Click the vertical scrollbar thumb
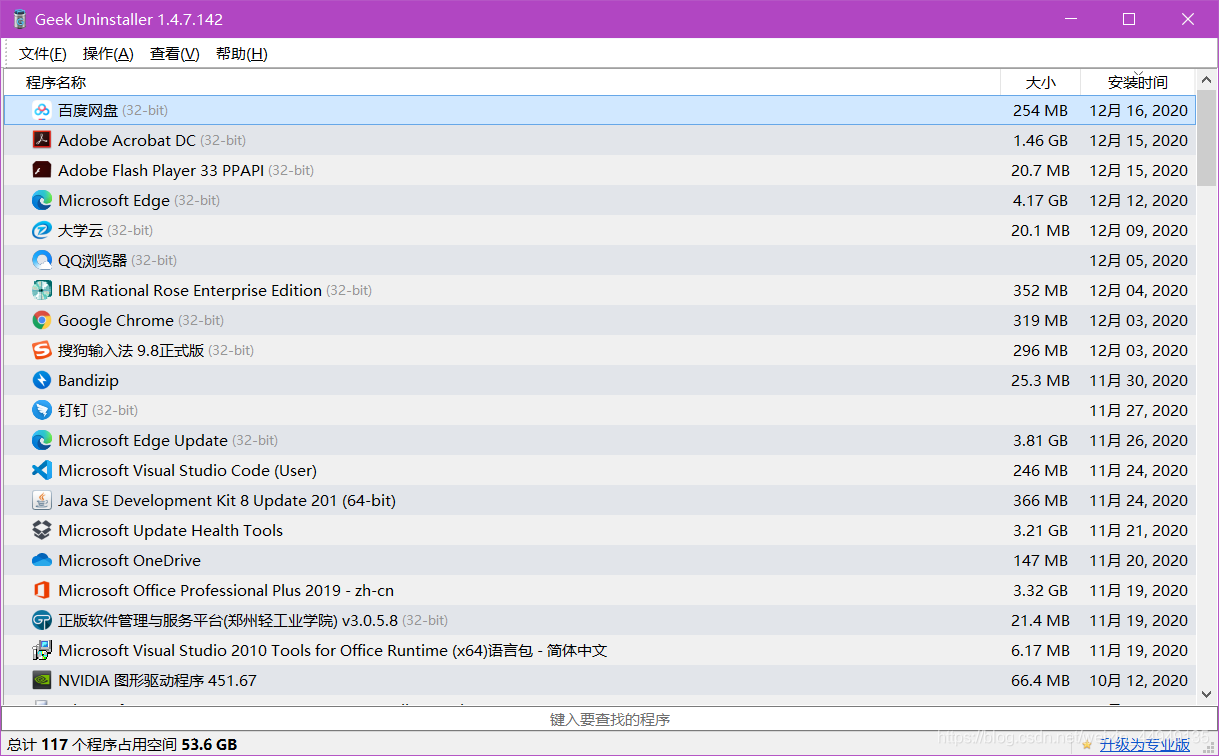1219x756 pixels. [1206, 139]
